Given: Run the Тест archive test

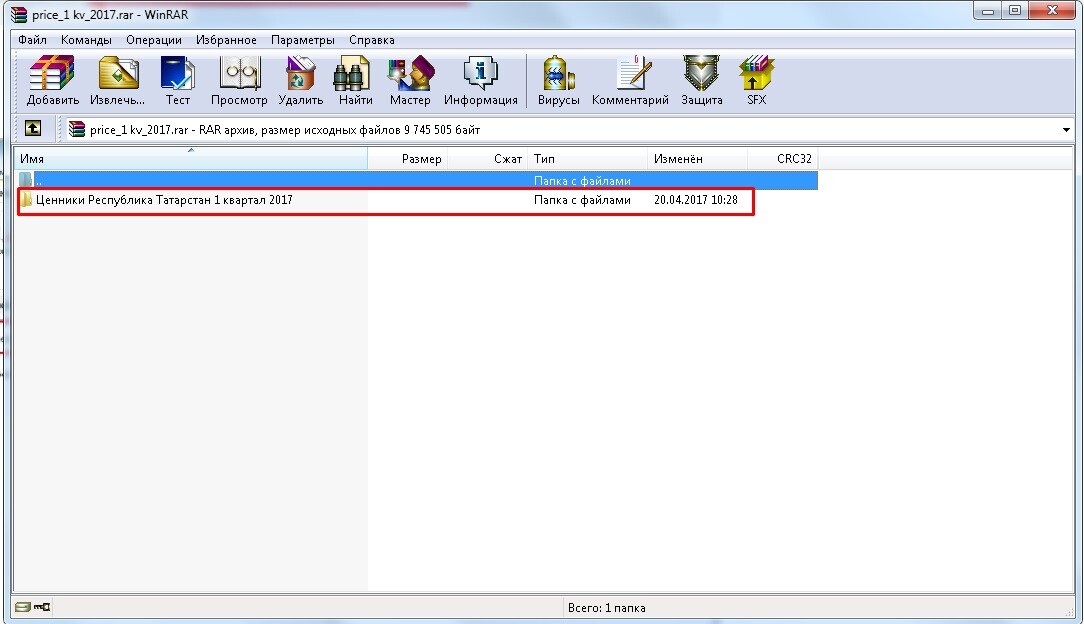Looking at the screenshot, I should (178, 80).
